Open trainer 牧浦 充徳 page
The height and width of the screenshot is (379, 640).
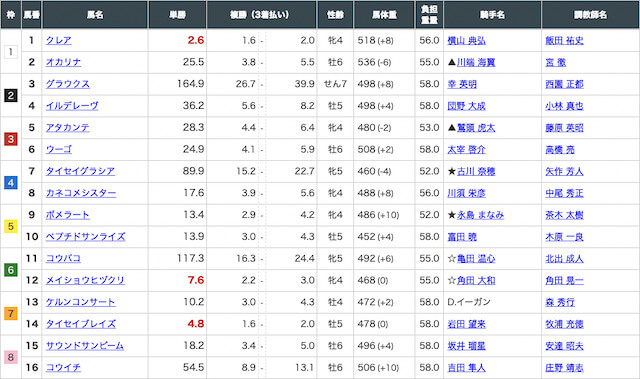pos(564,324)
